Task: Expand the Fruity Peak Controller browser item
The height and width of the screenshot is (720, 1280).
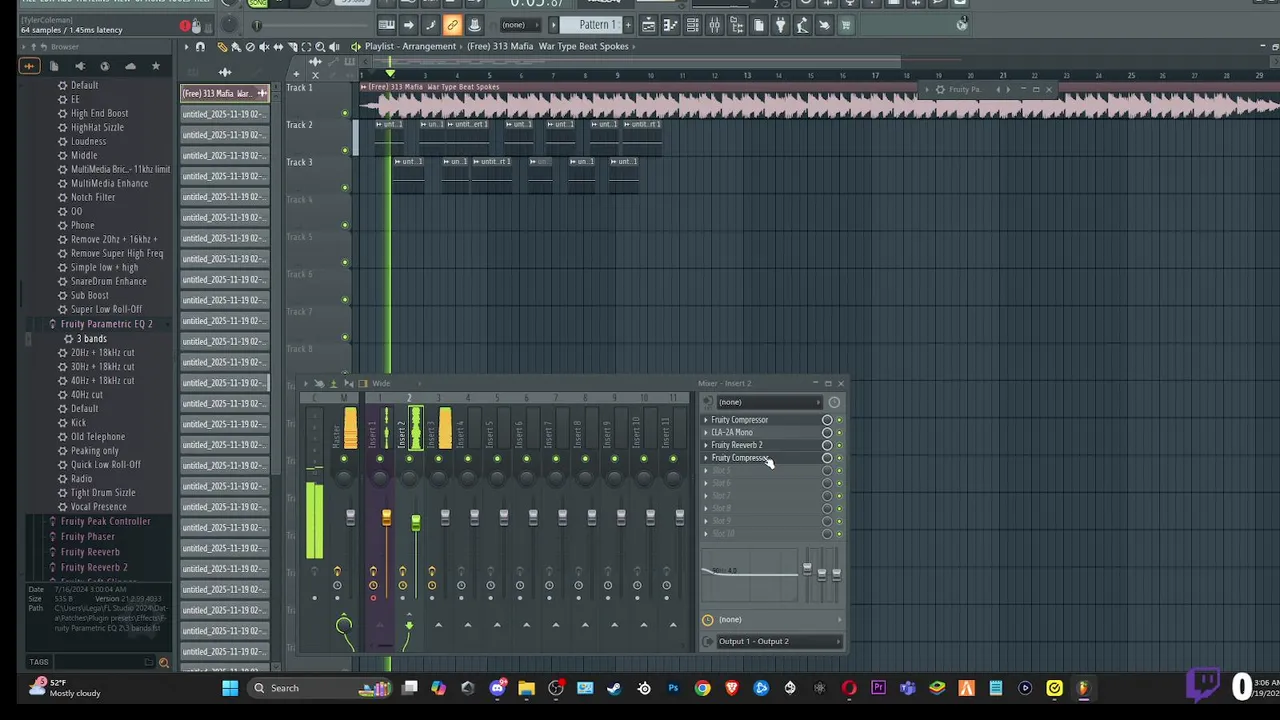Action: (x=105, y=522)
